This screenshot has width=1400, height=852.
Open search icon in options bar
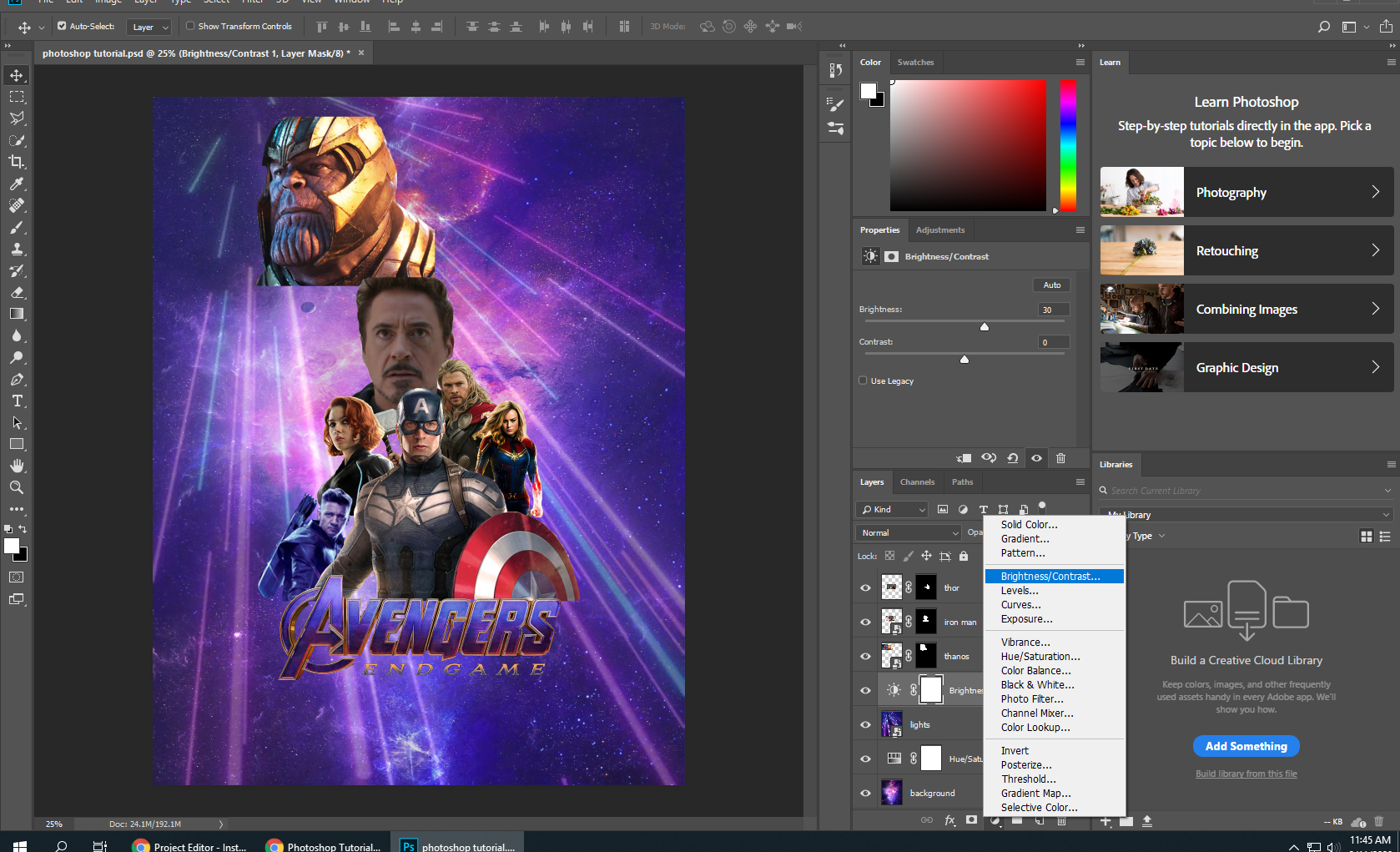coord(1323,27)
